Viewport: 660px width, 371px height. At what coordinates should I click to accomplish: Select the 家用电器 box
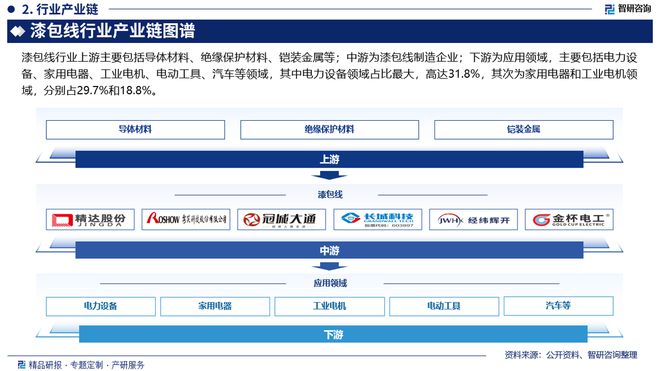[215, 306]
